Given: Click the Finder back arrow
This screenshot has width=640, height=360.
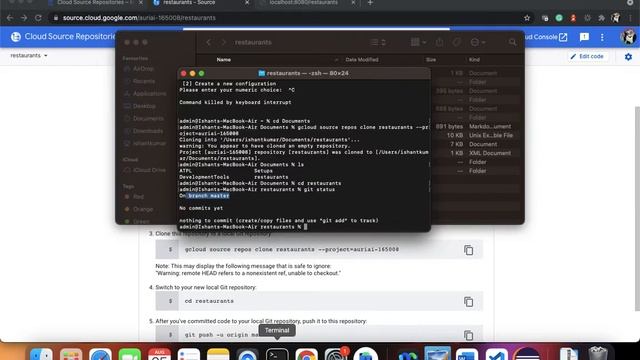Looking at the screenshot, I should point(209,42).
